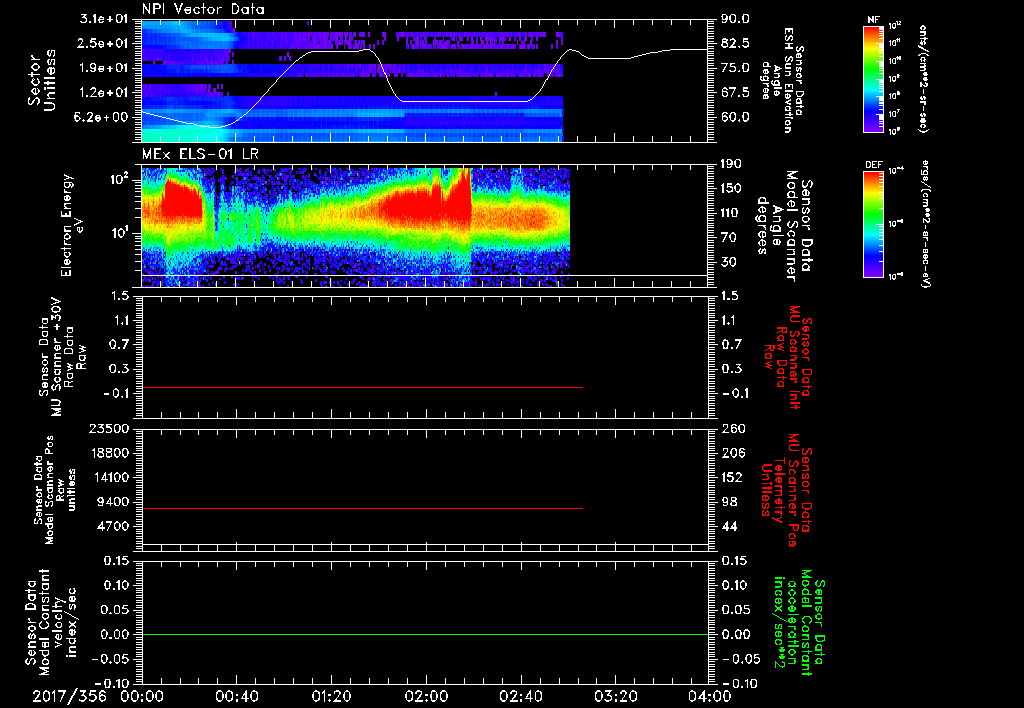
Task: Click the '110' scanner angle tick value
Action: coord(731,213)
